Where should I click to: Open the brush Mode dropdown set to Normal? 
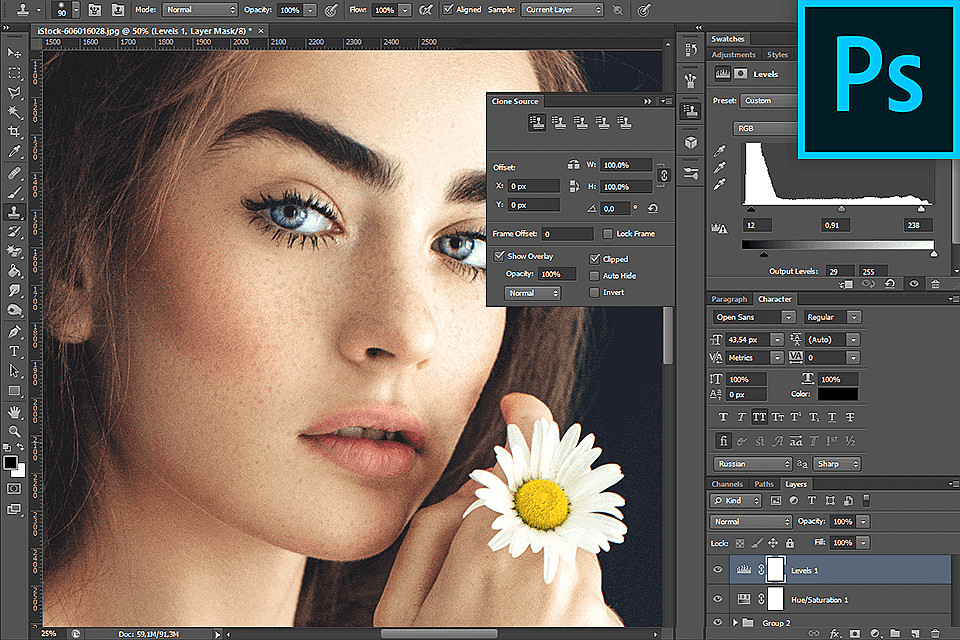click(200, 9)
